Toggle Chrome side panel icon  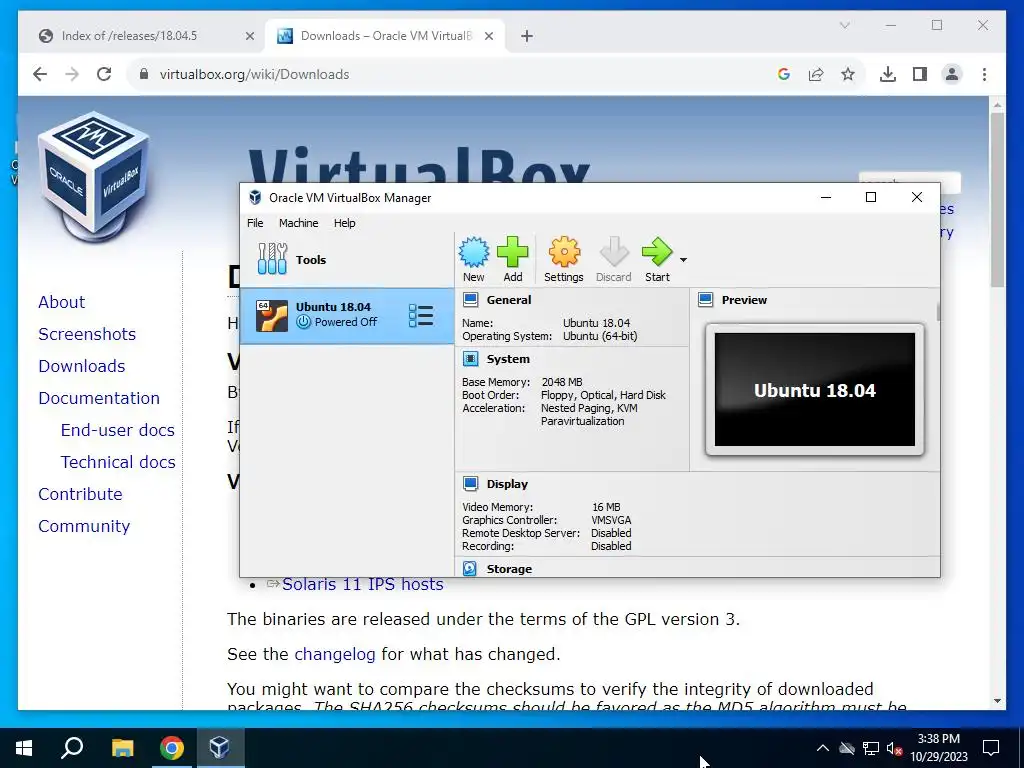pos(920,74)
